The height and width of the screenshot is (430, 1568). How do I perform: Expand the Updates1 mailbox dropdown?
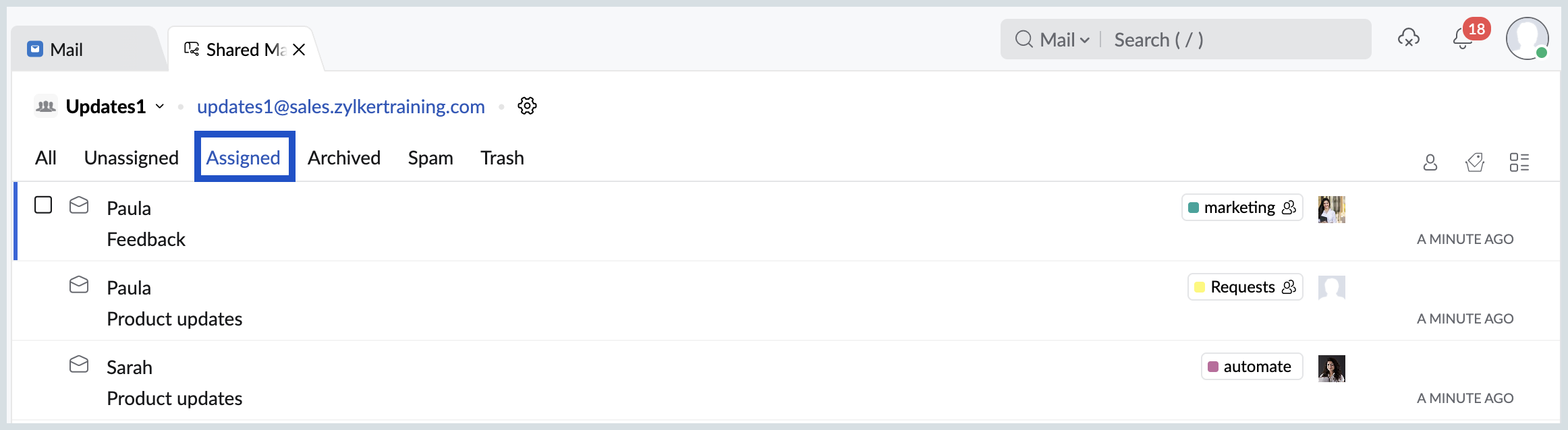tap(160, 106)
